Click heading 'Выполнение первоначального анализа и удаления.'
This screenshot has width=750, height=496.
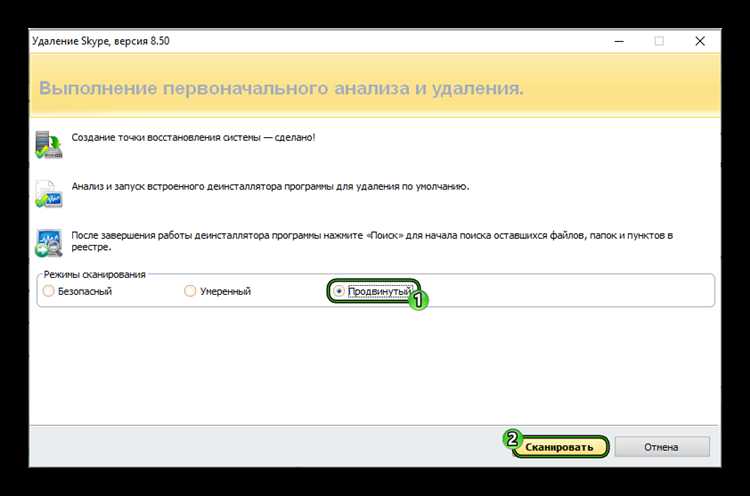click(281, 88)
